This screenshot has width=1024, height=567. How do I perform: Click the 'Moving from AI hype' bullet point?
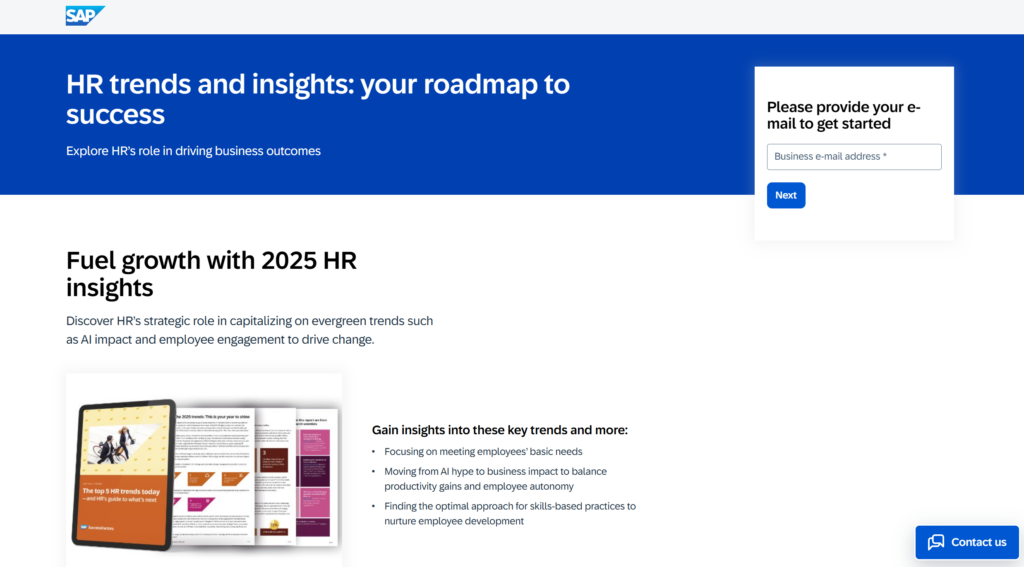click(x=495, y=478)
